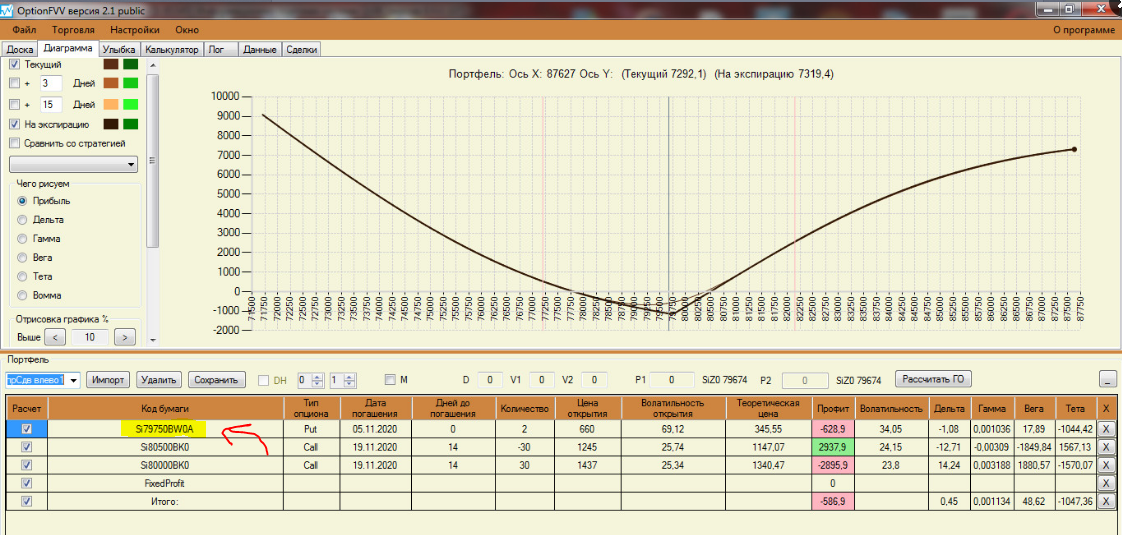Enable Сравнить со стратегией checkbox
The width and height of the screenshot is (1122, 535).
14,143
